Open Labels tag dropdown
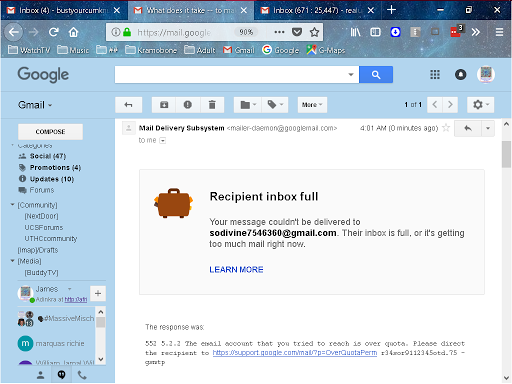The image size is (512, 384). (x=275, y=105)
